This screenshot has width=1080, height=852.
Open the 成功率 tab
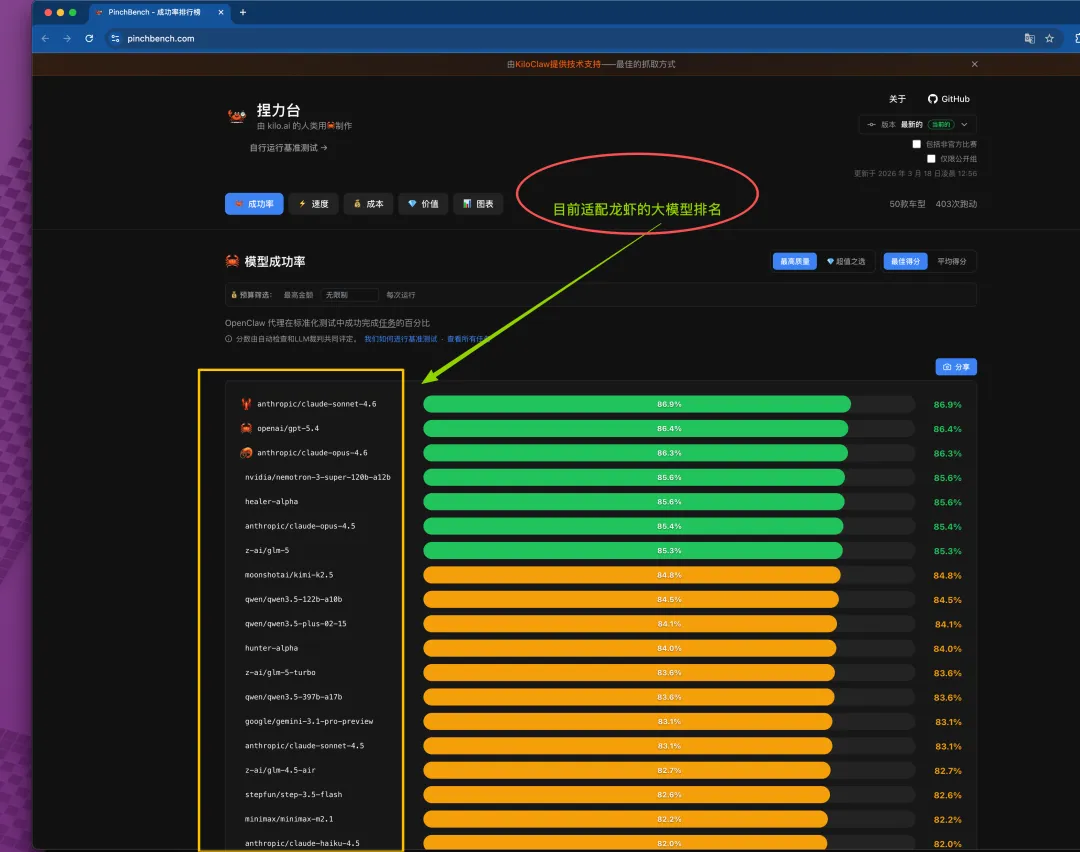[254, 204]
